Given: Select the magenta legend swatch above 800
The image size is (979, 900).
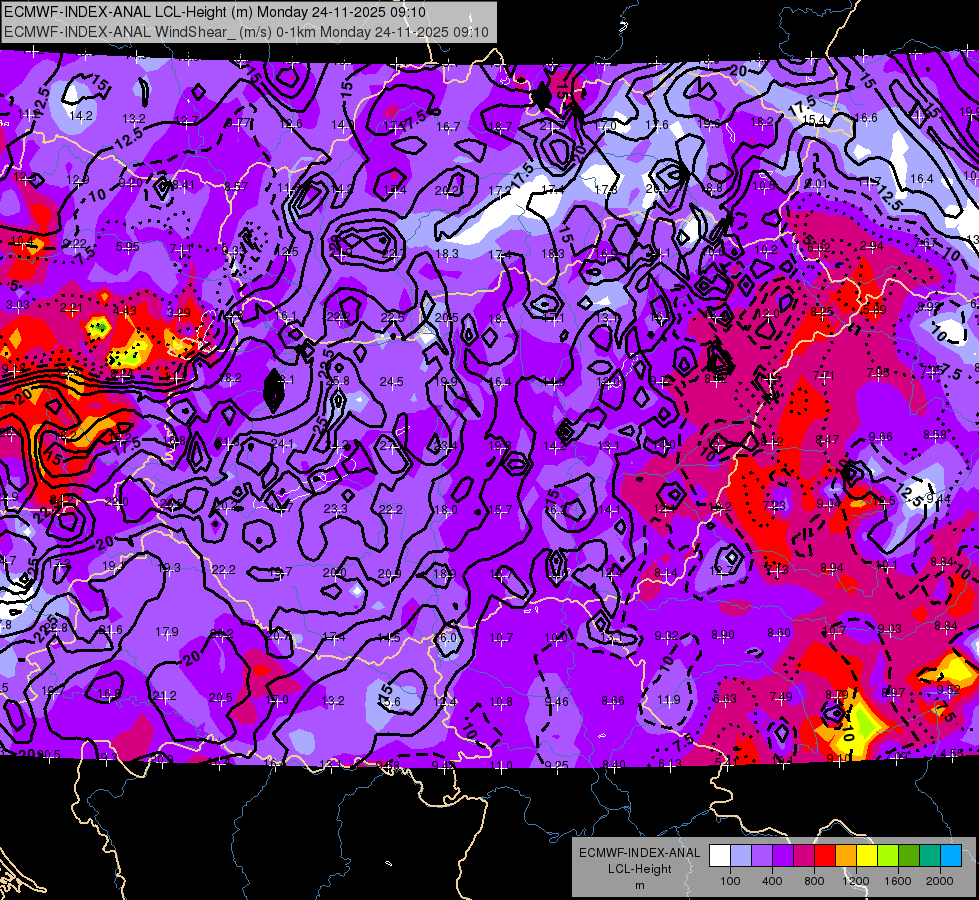Looking at the screenshot, I should click(804, 856).
